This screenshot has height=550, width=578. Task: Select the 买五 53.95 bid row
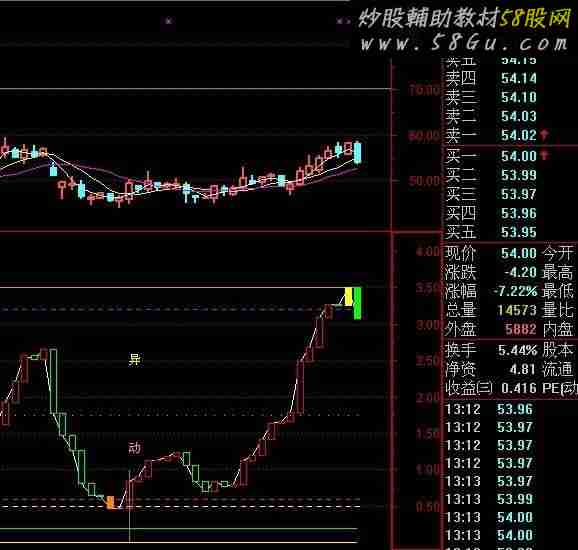[492, 232]
